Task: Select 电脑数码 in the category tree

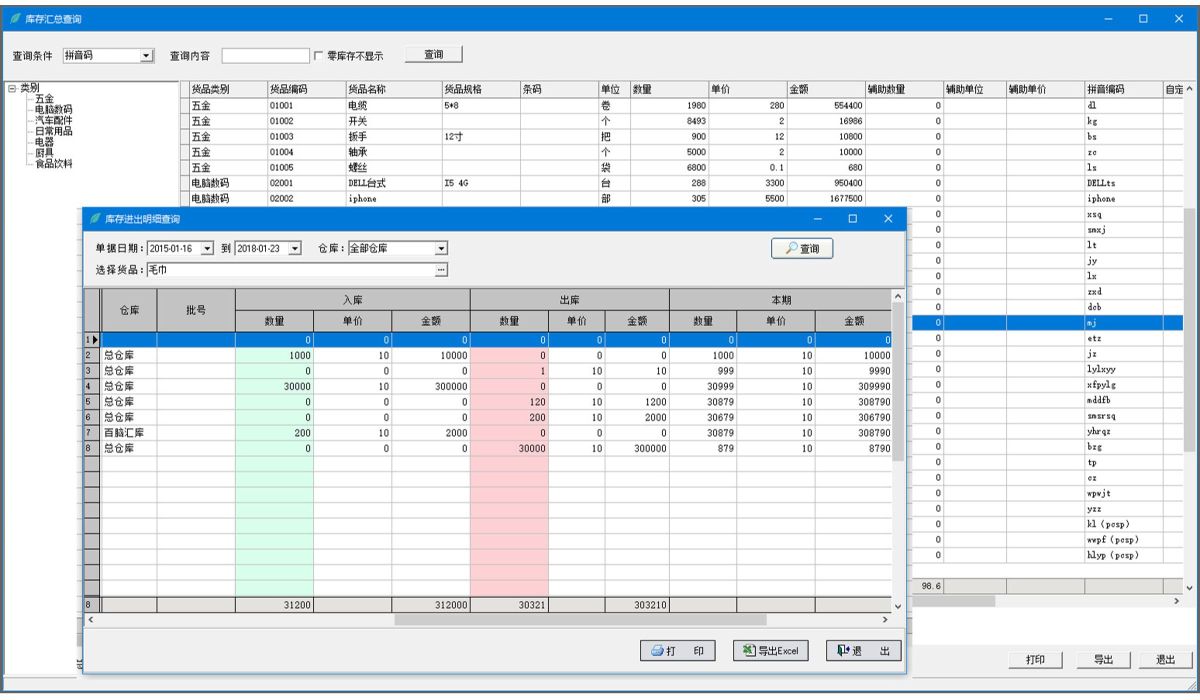Action: (54, 109)
